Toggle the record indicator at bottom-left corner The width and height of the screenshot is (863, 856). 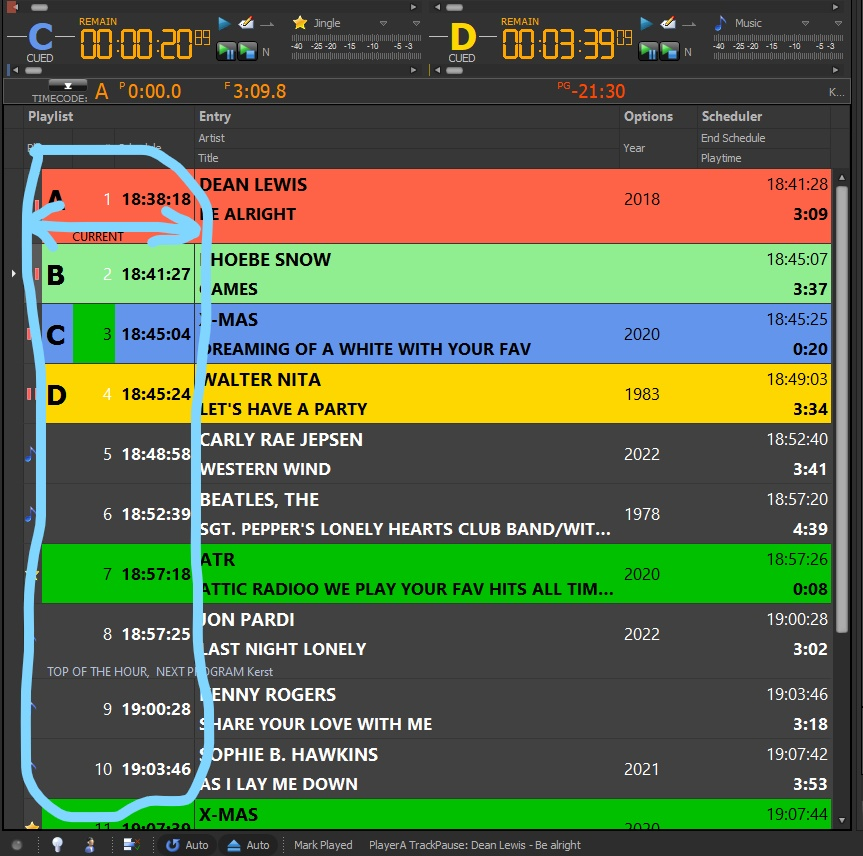(x=15, y=845)
